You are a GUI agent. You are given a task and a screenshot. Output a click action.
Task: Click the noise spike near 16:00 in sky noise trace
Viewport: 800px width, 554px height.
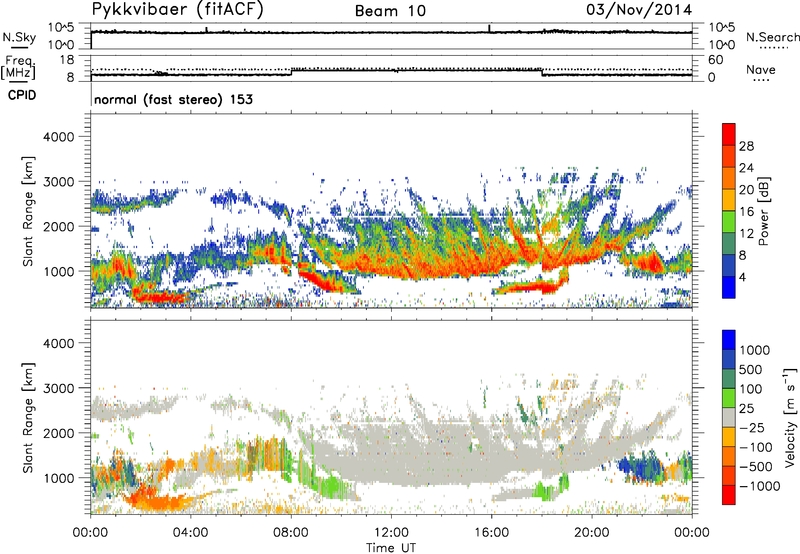(489, 28)
